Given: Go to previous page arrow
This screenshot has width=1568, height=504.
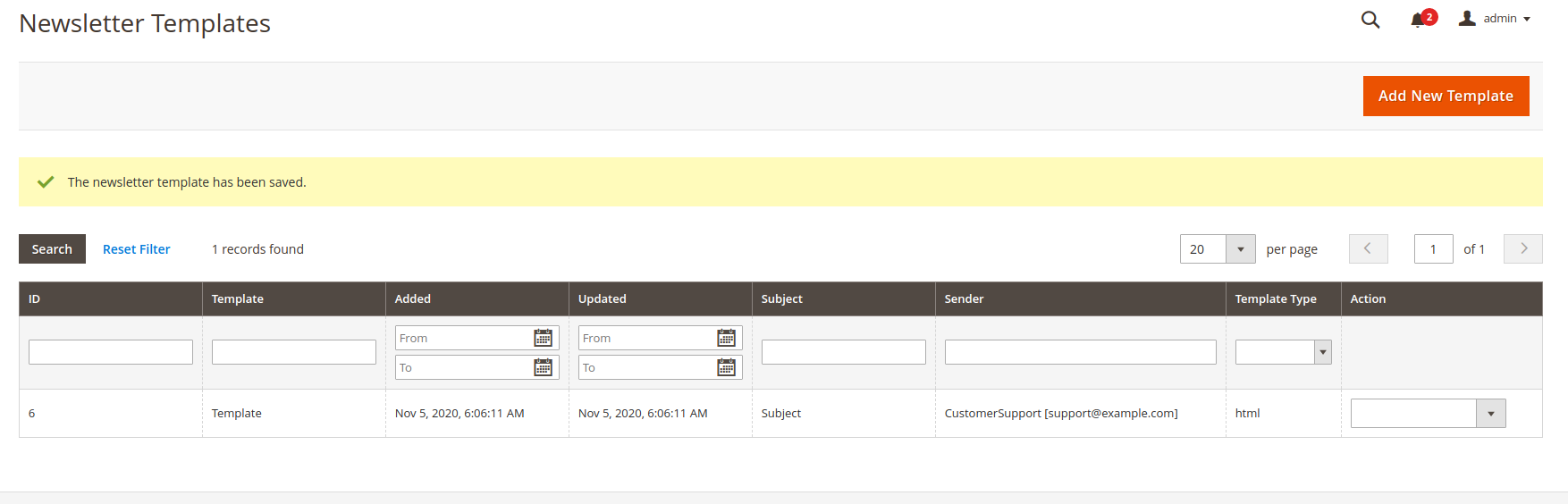Looking at the screenshot, I should point(1368,248).
